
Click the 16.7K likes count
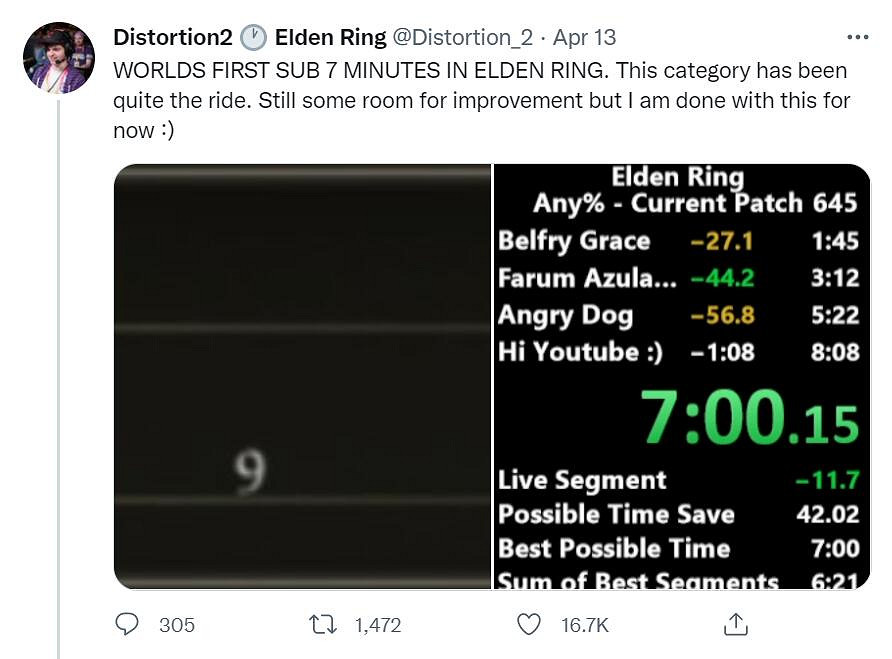[x=584, y=625]
